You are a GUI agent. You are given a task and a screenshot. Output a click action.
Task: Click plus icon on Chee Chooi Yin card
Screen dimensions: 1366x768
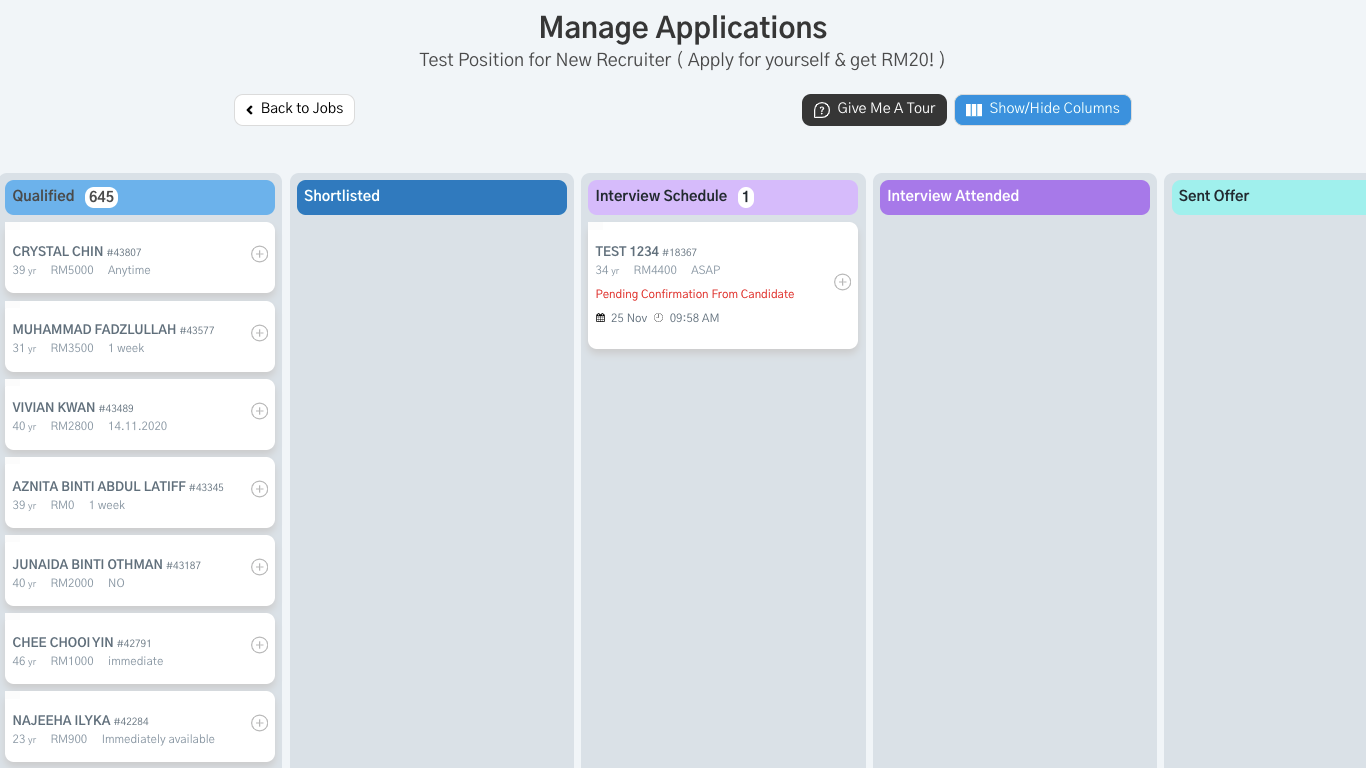pyautogui.click(x=259, y=645)
